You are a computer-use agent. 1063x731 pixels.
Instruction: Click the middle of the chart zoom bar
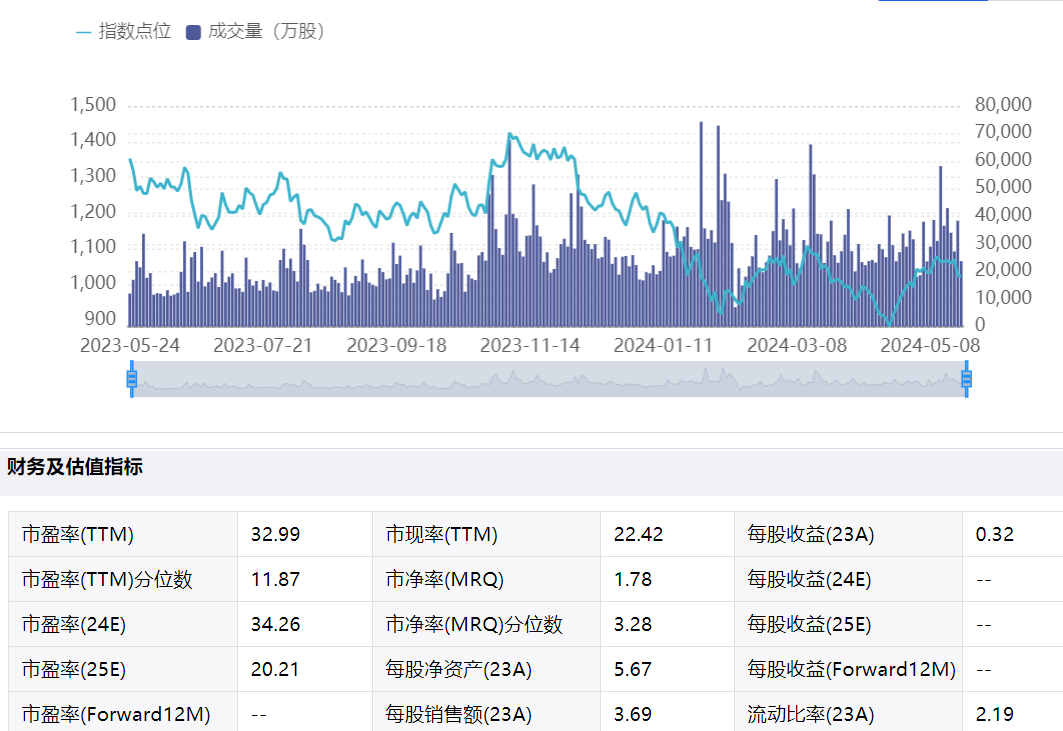[548, 378]
